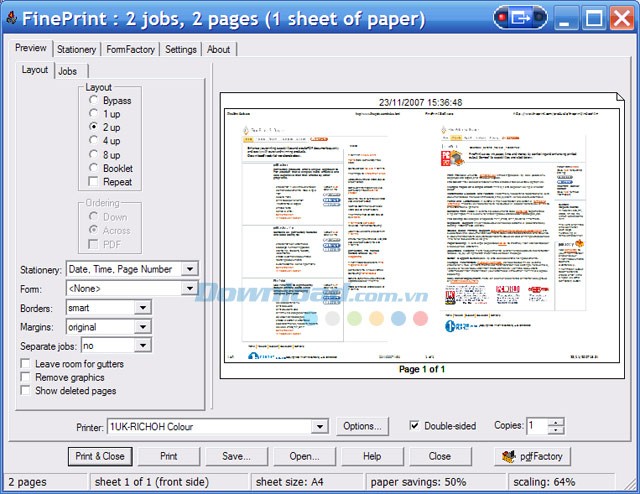This screenshot has height=494, width=640.
Task: Choose the Booklet layout radio button
Action: pos(93,169)
